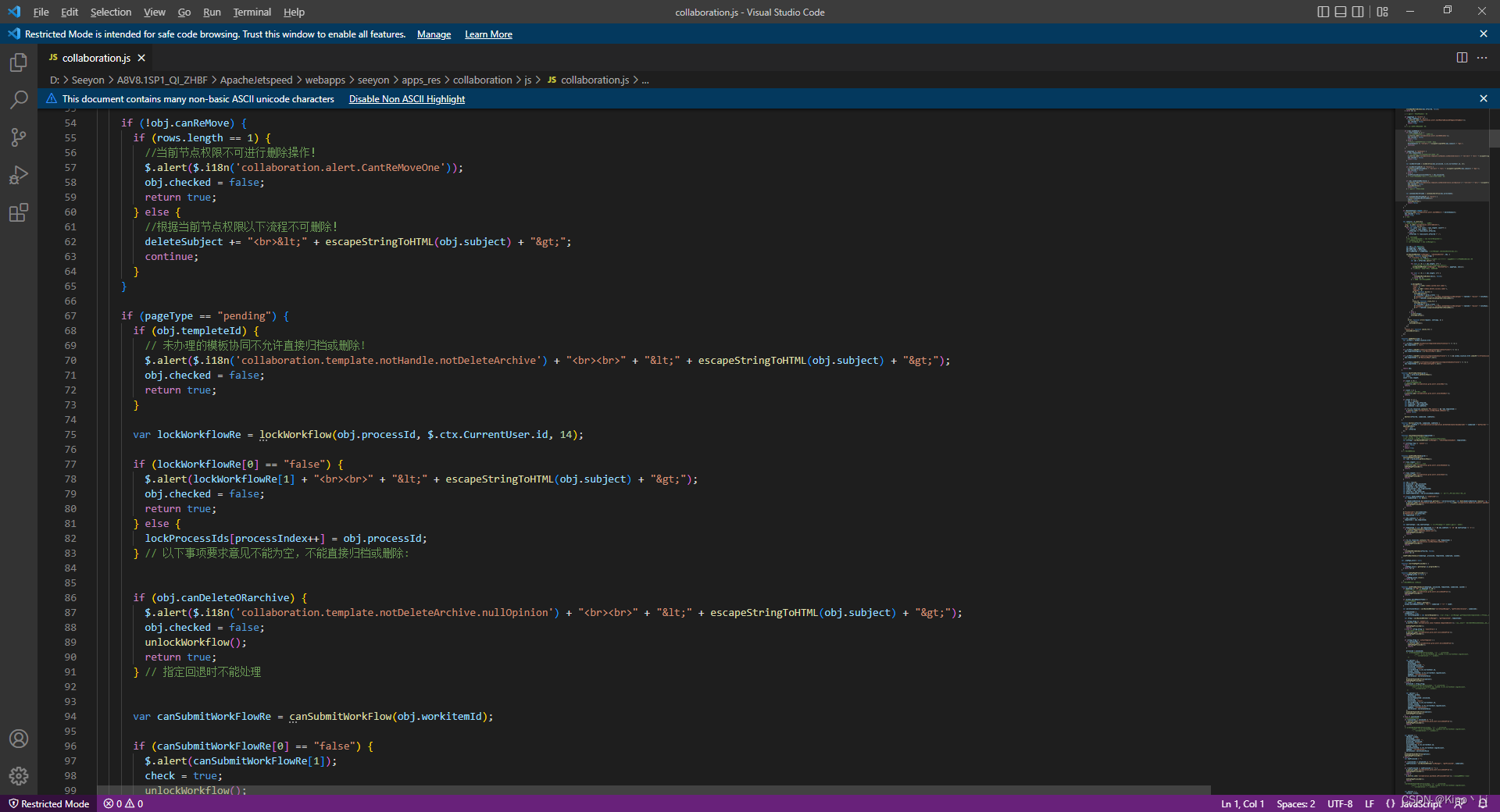Click the editor vertical scrollbar thumb
The height and width of the screenshot is (812, 1500).
[x=1495, y=138]
